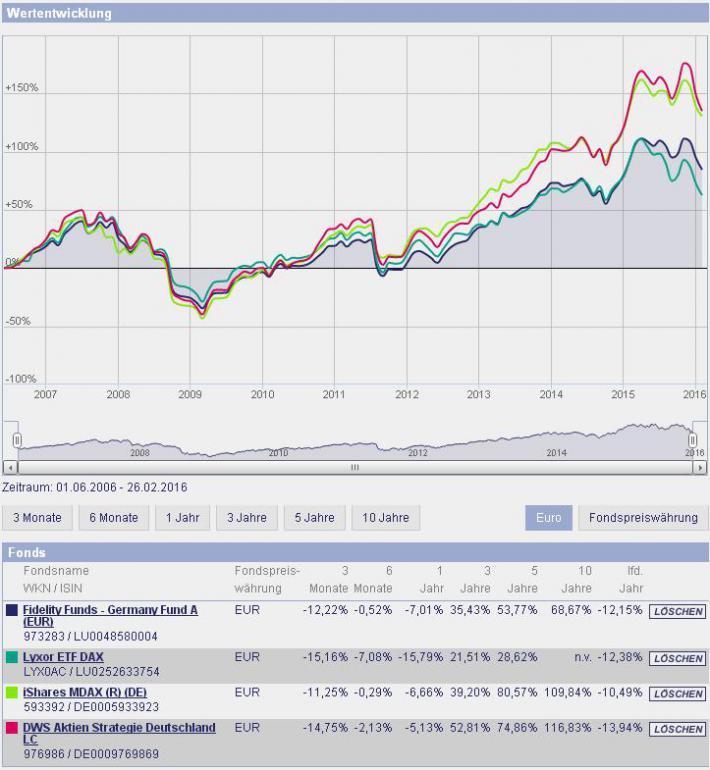
Task: Select the 10 Jahre time range
Action: [386, 518]
